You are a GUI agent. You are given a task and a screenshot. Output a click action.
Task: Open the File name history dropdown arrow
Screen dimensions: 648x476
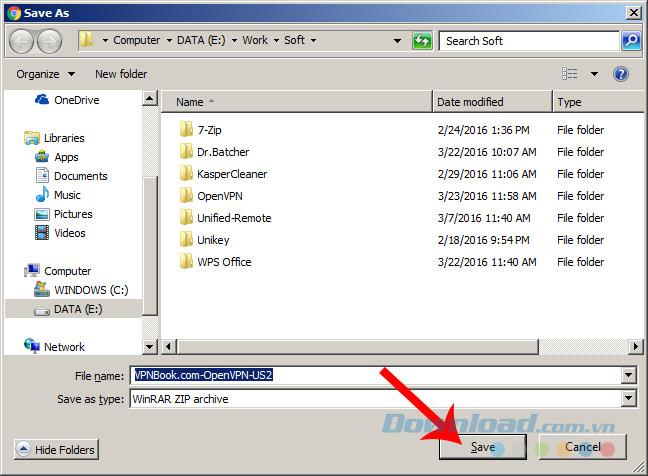628,376
